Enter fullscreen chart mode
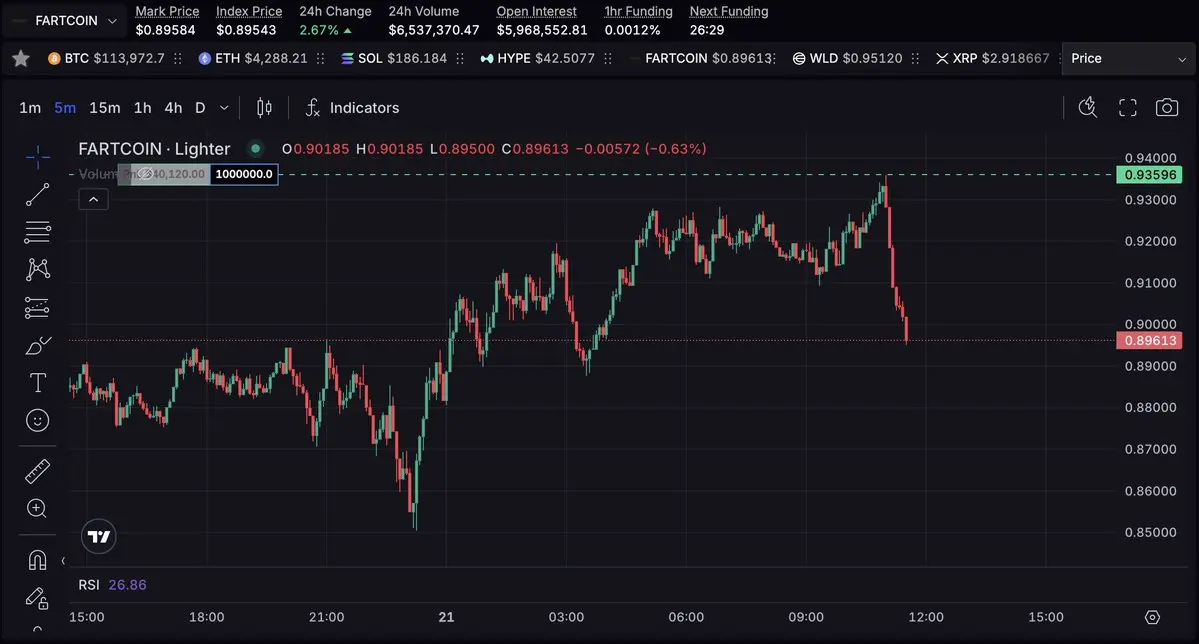Screen dimensions: 1199x644 [1128, 108]
